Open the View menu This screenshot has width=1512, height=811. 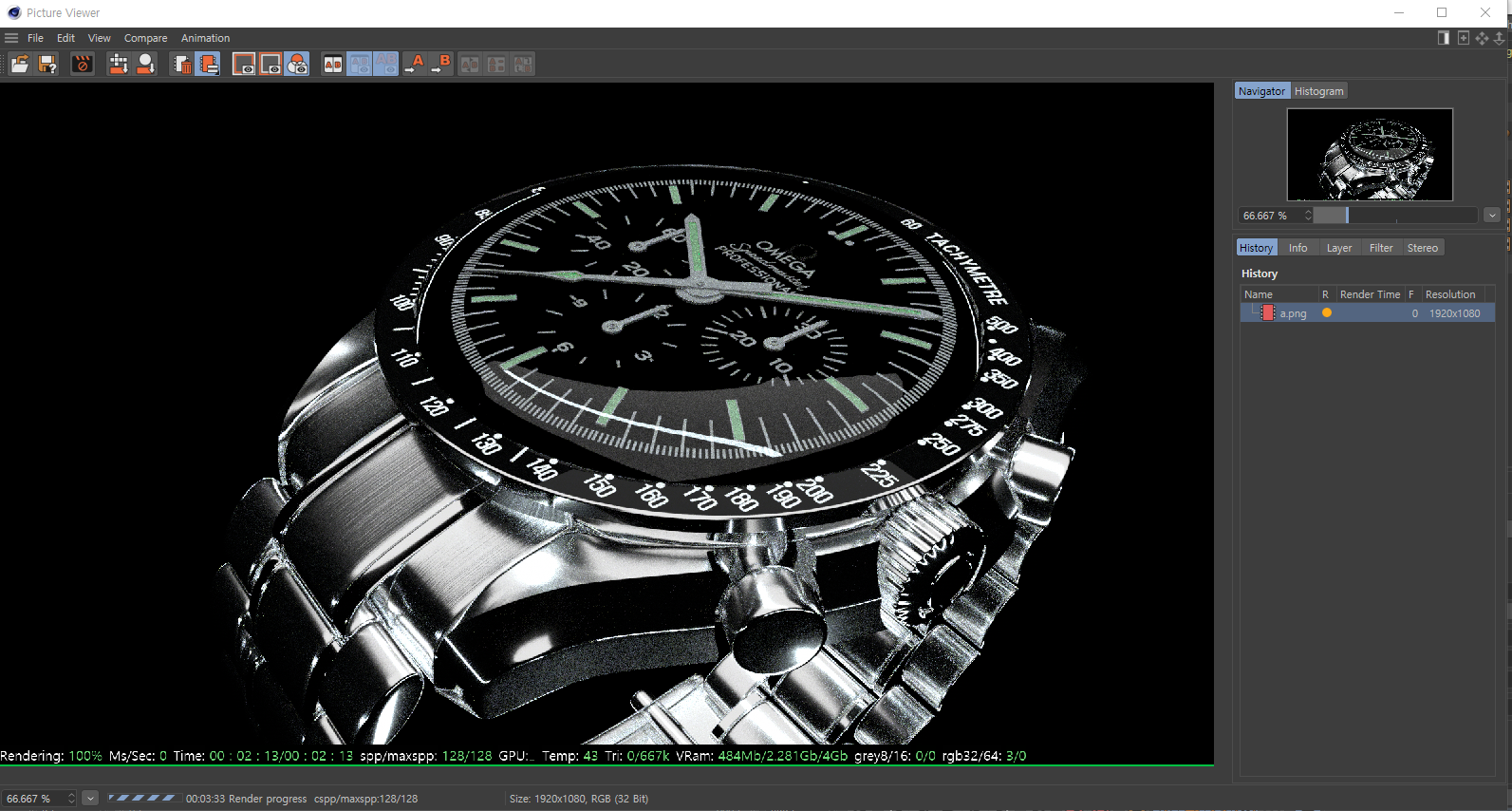click(100, 38)
